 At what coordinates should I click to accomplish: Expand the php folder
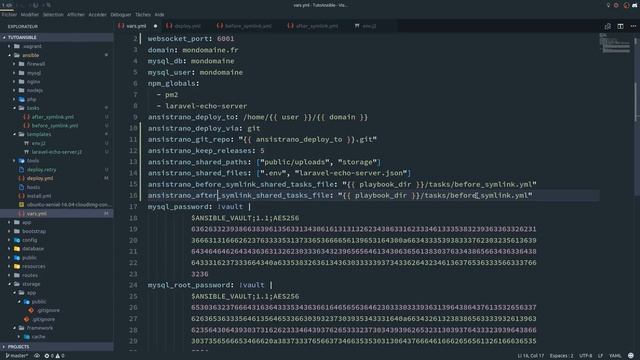click(x=57, y=99)
